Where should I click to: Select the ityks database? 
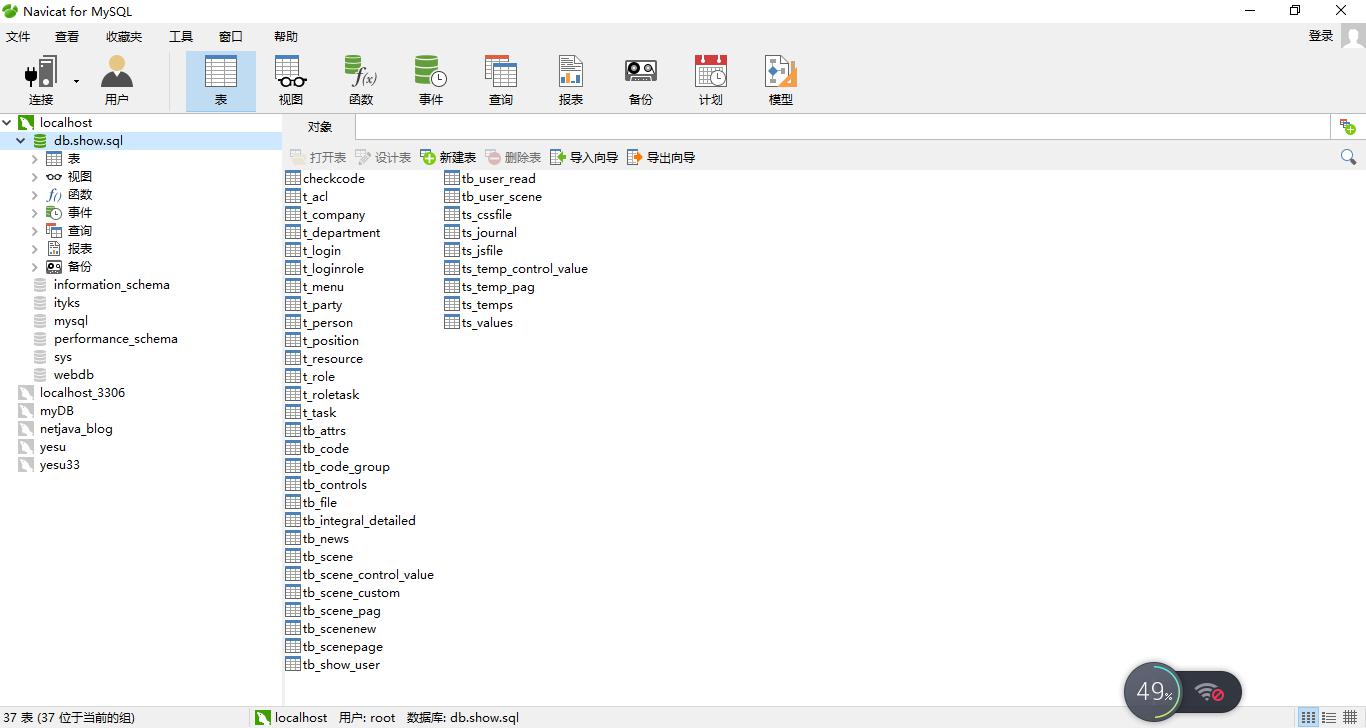66,303
